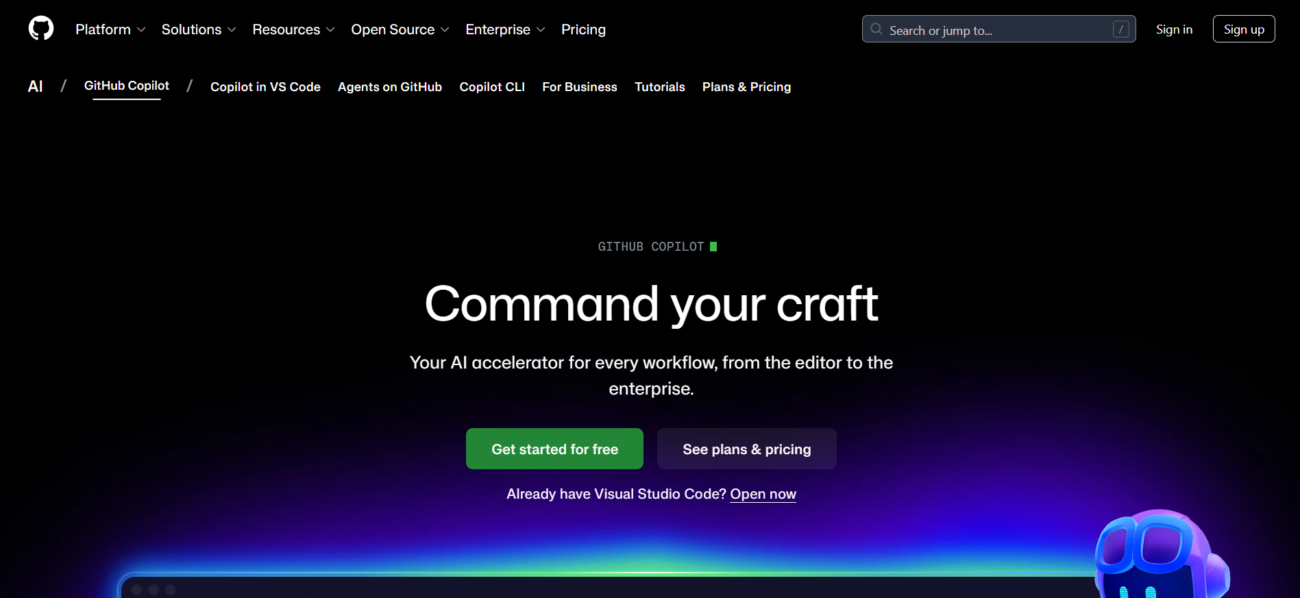Expand the Platform dropdown
The height and width of the screenshot is (598, 1300).
pos(110,29)
